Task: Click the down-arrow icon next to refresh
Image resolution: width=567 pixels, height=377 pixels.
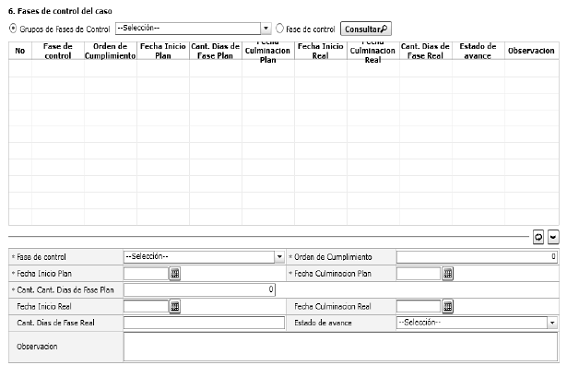Action: [553, 237]
